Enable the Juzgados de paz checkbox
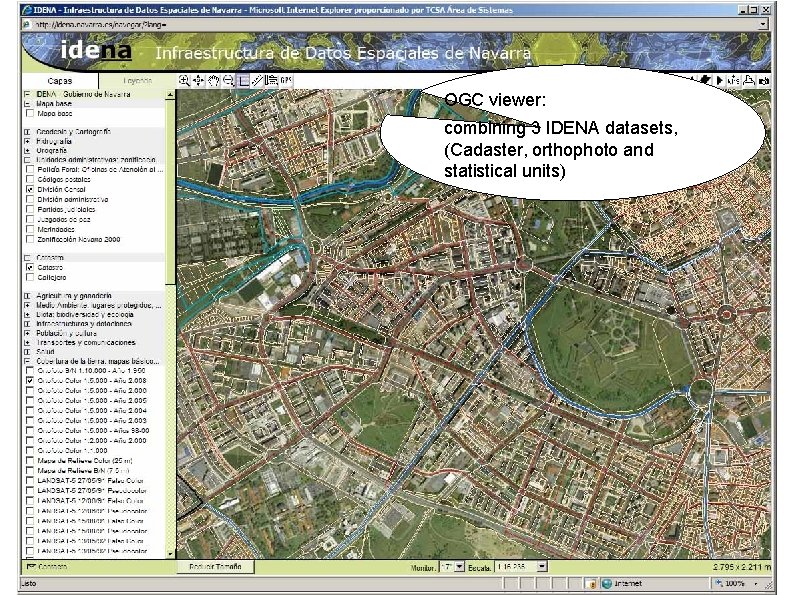Viewport: 794px width, 595px height. click(x=30, y=219)
